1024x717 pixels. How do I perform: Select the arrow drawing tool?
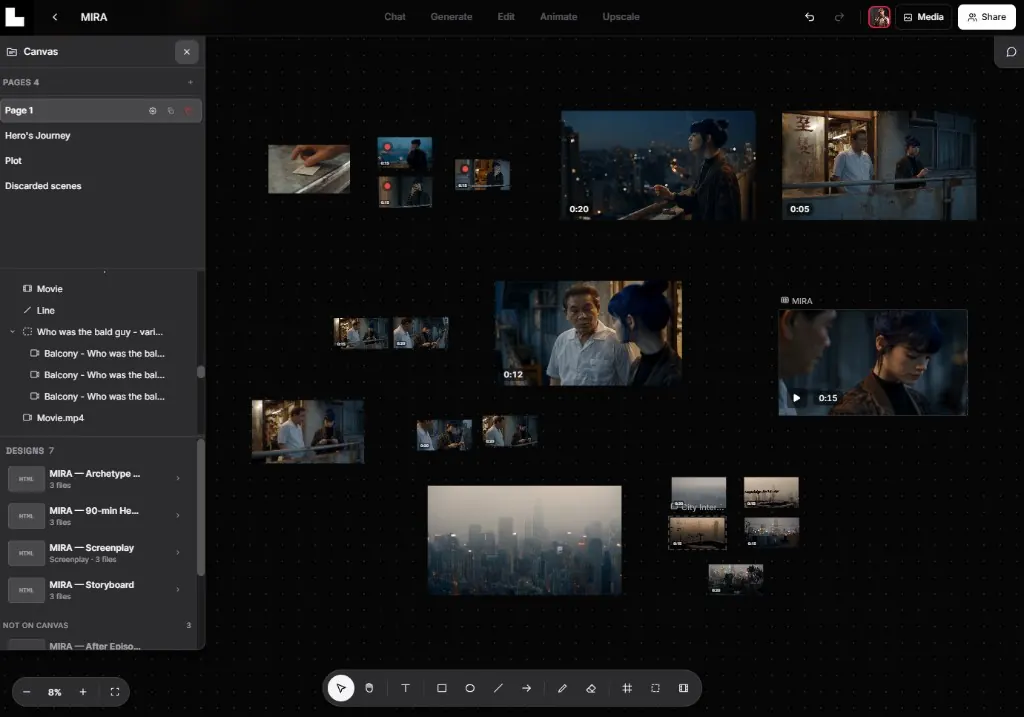[x=526, y=688]
